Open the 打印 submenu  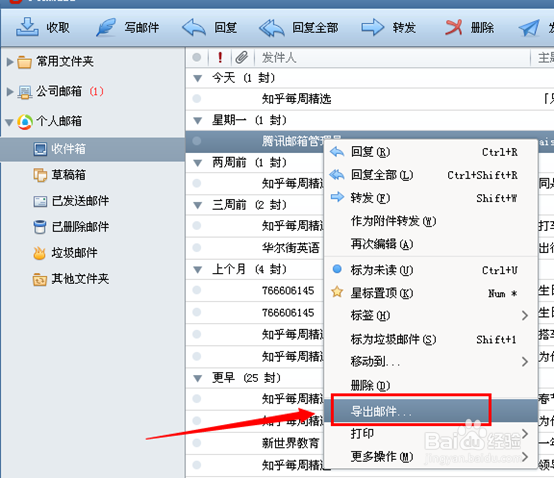431,433
